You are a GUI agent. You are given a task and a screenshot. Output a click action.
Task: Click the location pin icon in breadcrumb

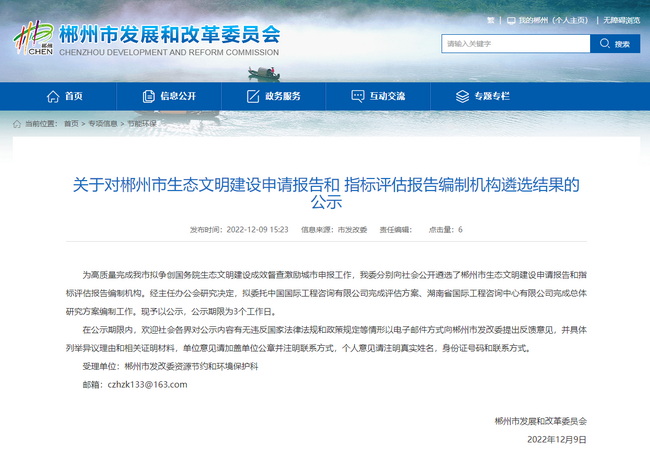click(x=17, y=124)
